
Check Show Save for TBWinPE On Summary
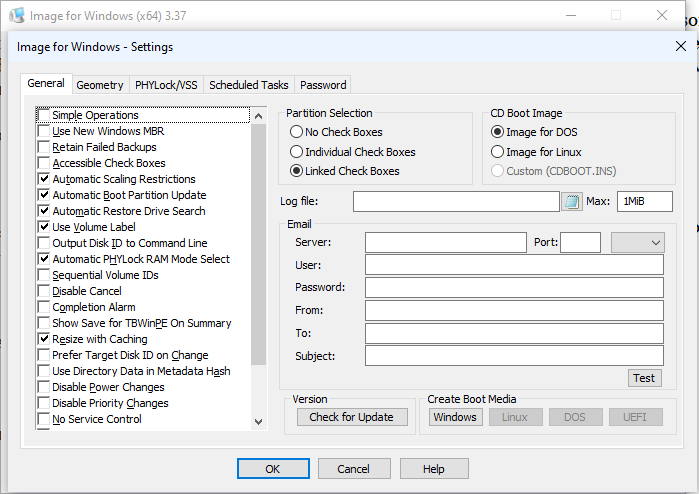44,323
